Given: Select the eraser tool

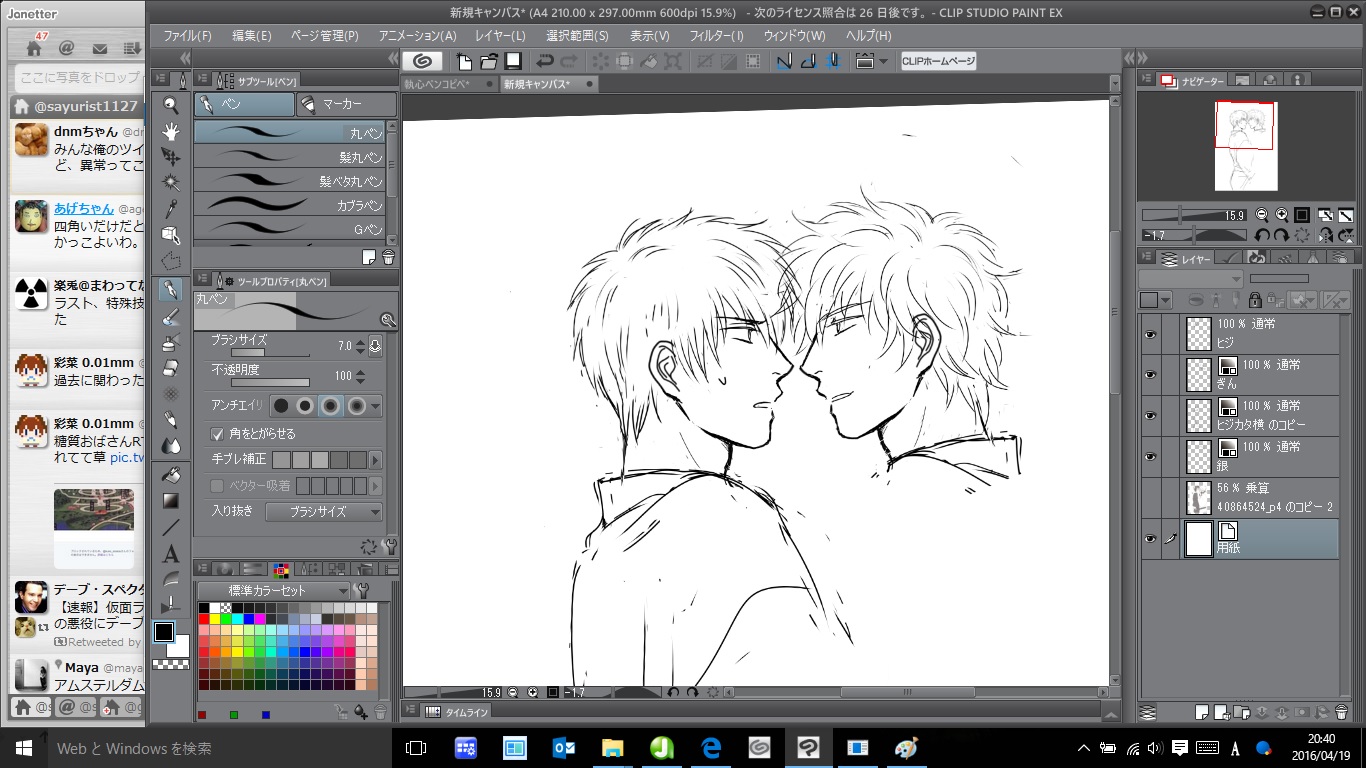Looking at the screenshot, I should tap(171, 367).
